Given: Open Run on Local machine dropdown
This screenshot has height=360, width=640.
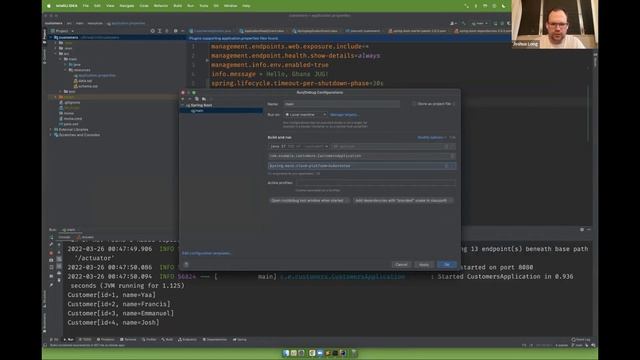Looking at the screenshot, I should click(x=305, y=115).
